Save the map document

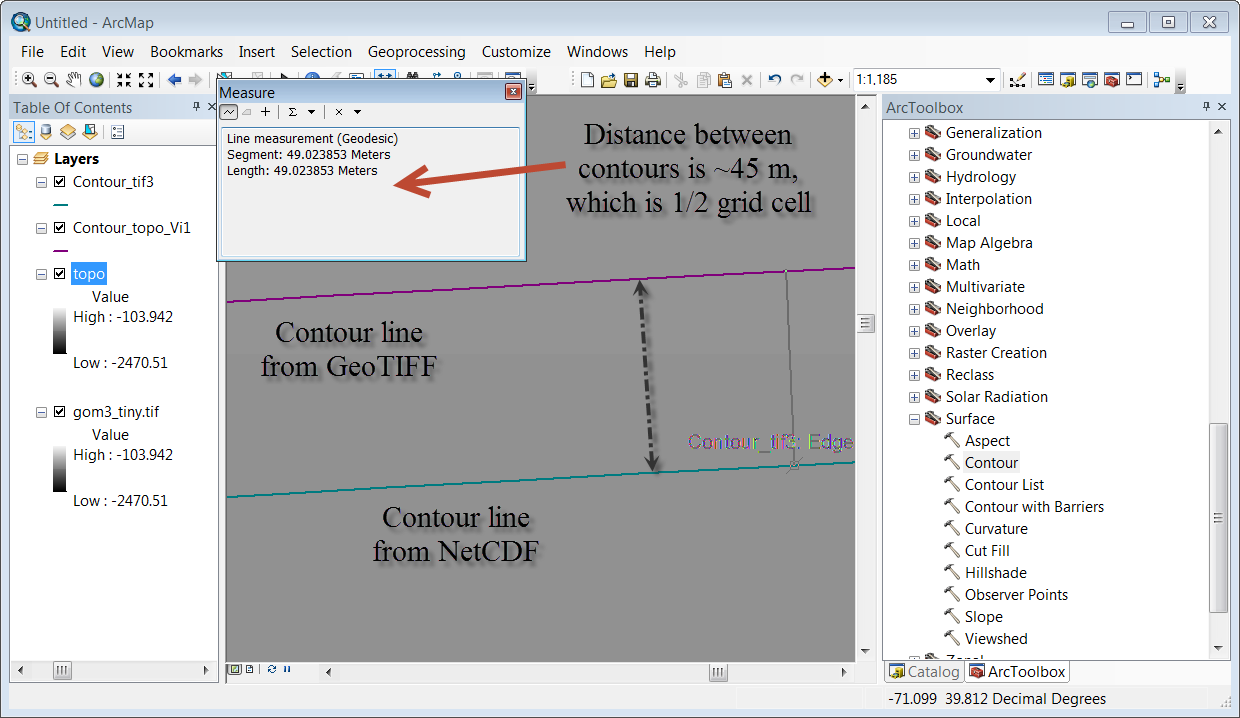[x=631, y=80]
